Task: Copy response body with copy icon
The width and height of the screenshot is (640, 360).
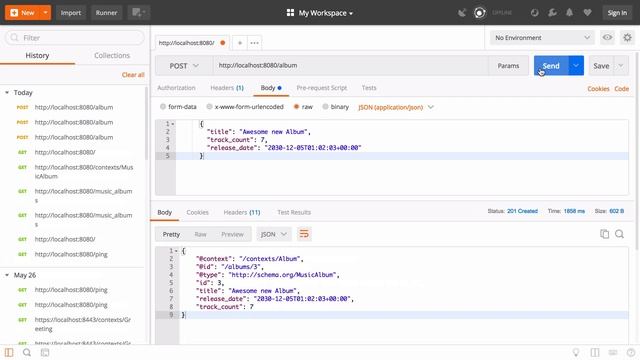Action: point(604,234)
